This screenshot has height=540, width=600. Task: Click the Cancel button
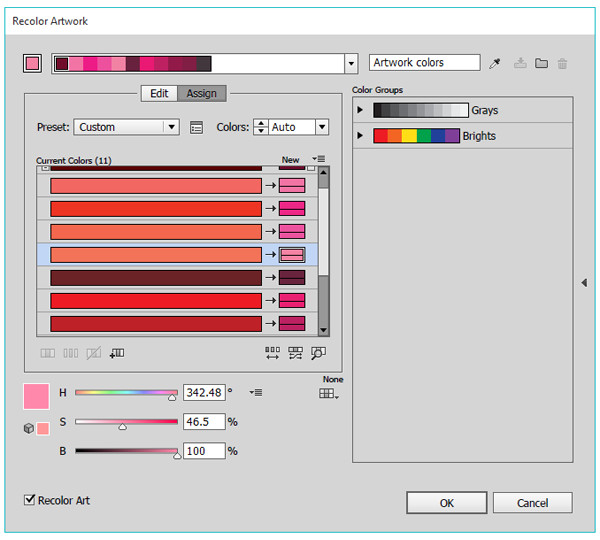click(x=532, y=503)
